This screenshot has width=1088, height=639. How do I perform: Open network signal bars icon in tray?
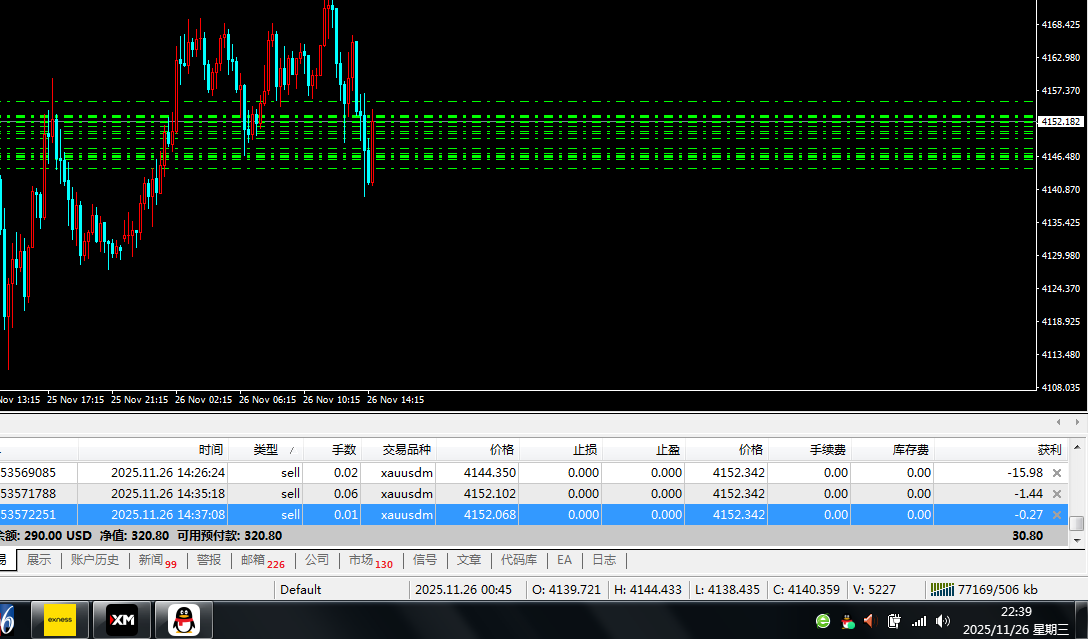point(918,621)
